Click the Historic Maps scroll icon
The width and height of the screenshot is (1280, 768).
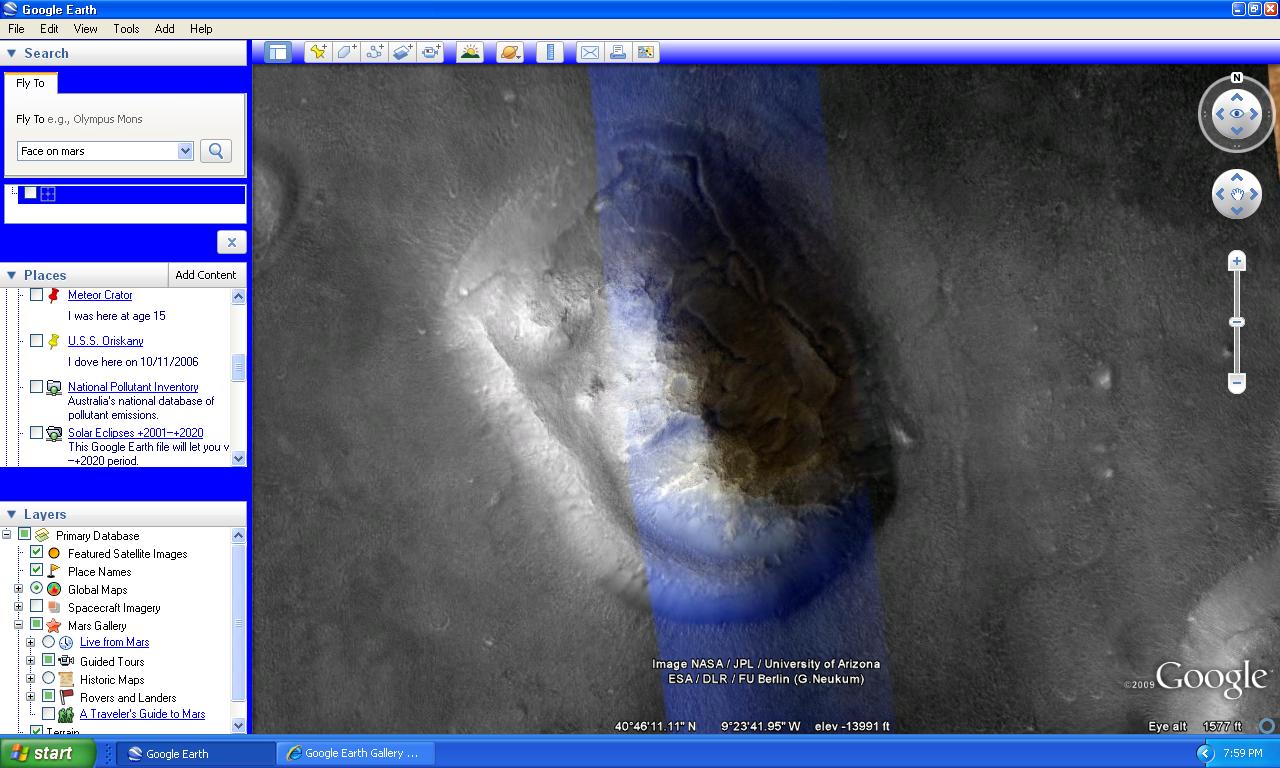coord(66,680)
